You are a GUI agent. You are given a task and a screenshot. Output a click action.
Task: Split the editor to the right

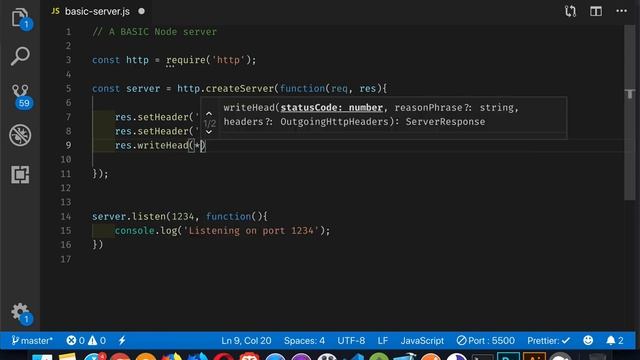596,11
